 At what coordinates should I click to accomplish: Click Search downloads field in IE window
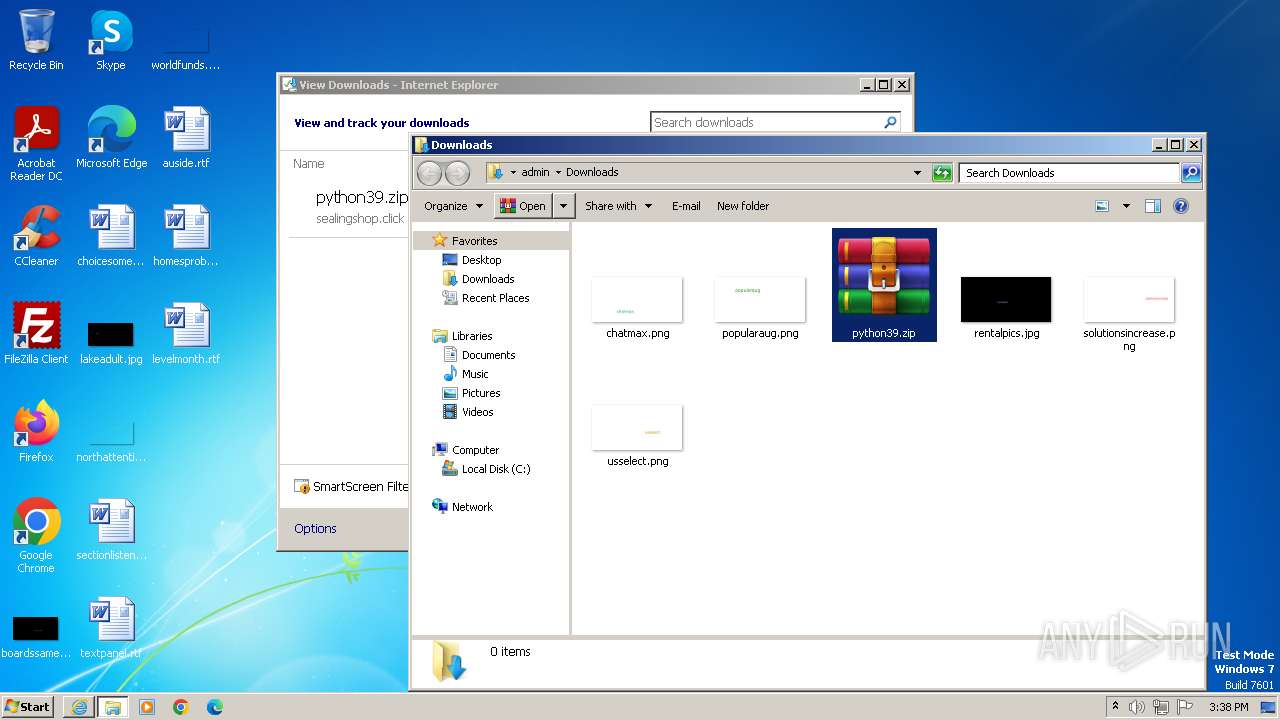[766, 122]
